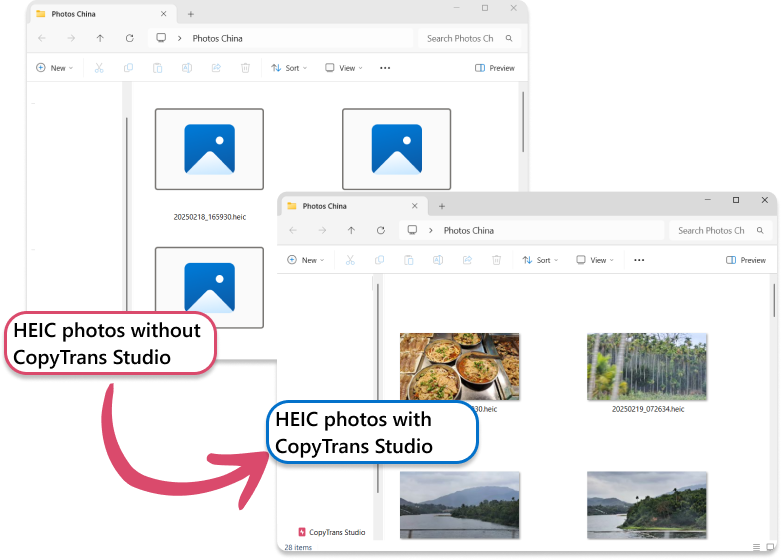Click Photos China breadcrumb in back window
The image size is (781, 560).
coord(218,38)
